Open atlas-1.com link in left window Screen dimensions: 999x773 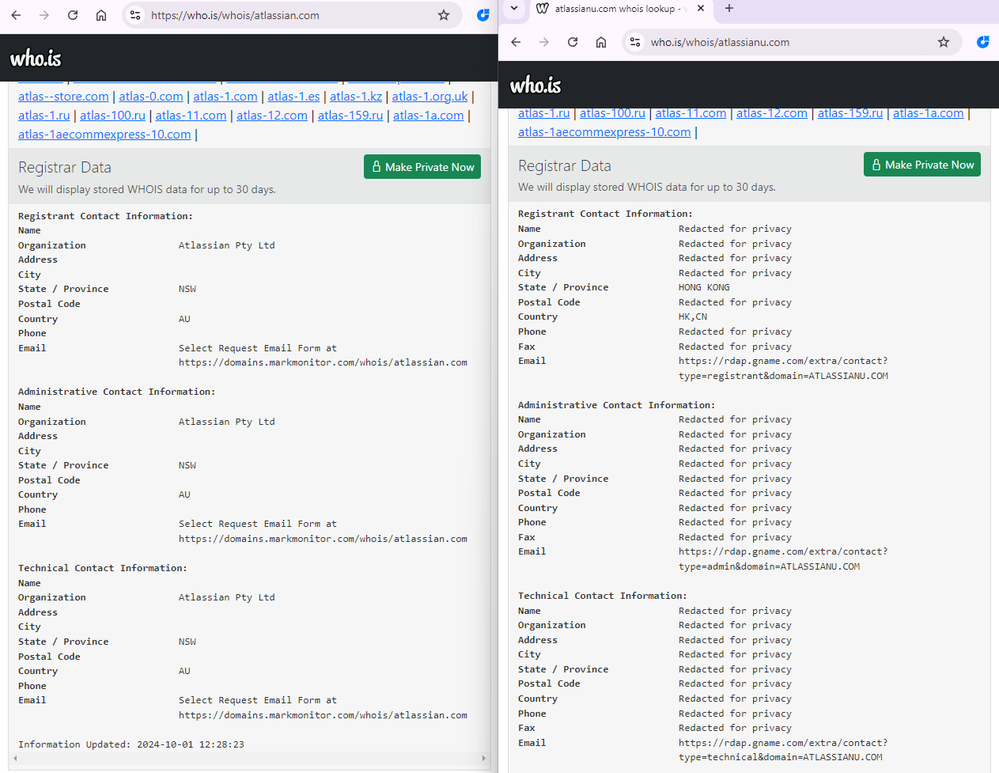(226, 96)
